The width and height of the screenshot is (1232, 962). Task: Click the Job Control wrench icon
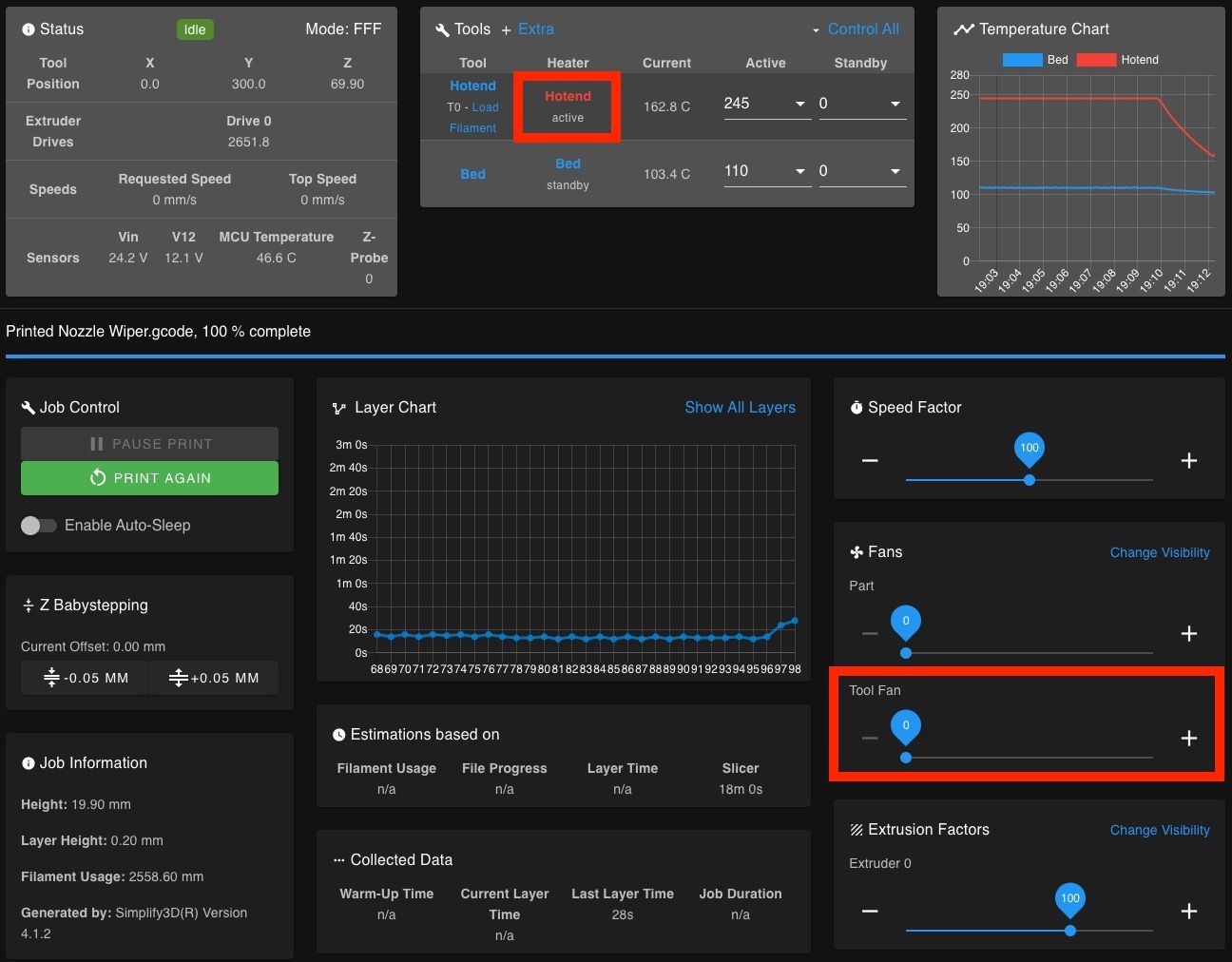(28, 408)
